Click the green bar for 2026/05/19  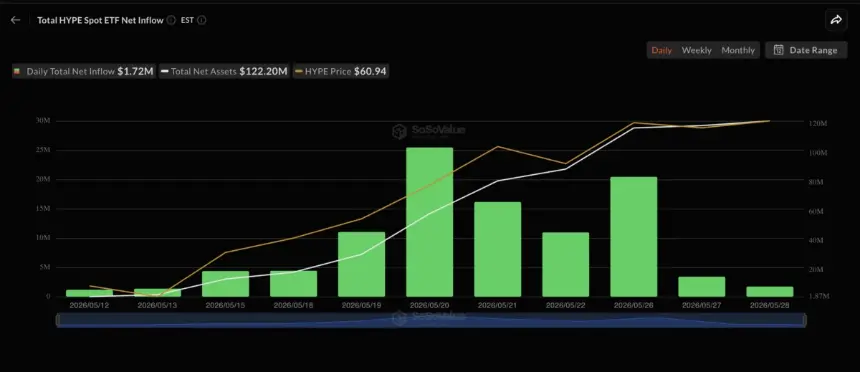[361, 264]
